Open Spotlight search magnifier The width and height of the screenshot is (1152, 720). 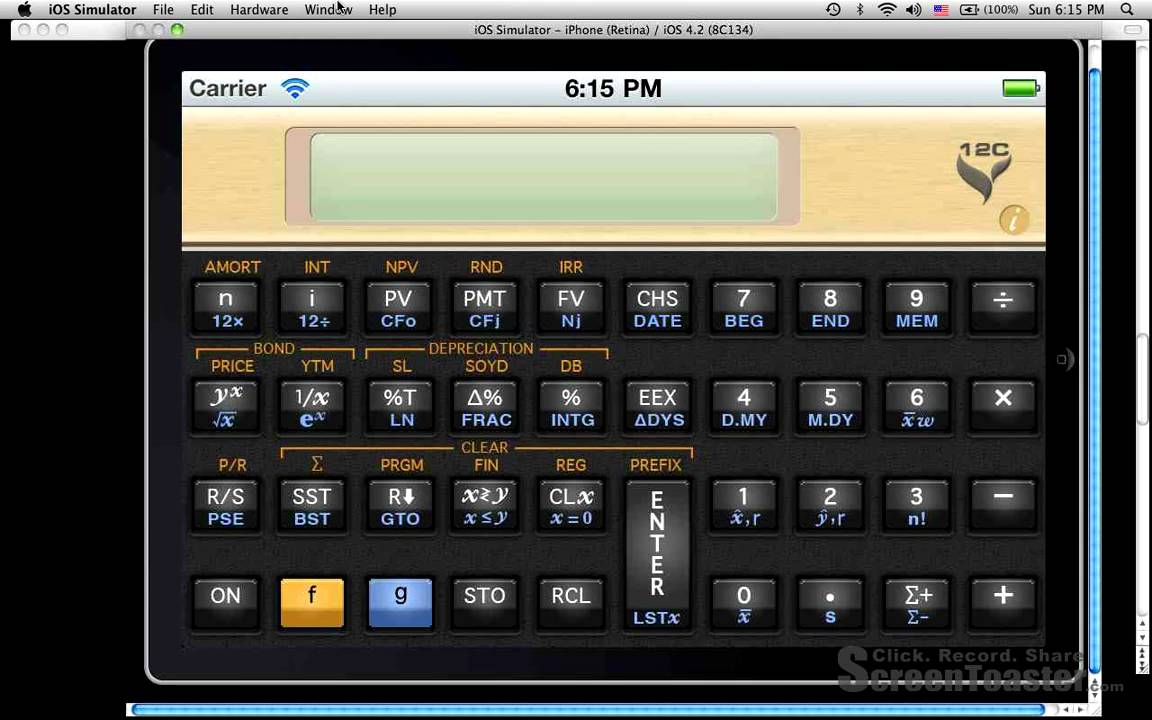(x=1127, y=10)
